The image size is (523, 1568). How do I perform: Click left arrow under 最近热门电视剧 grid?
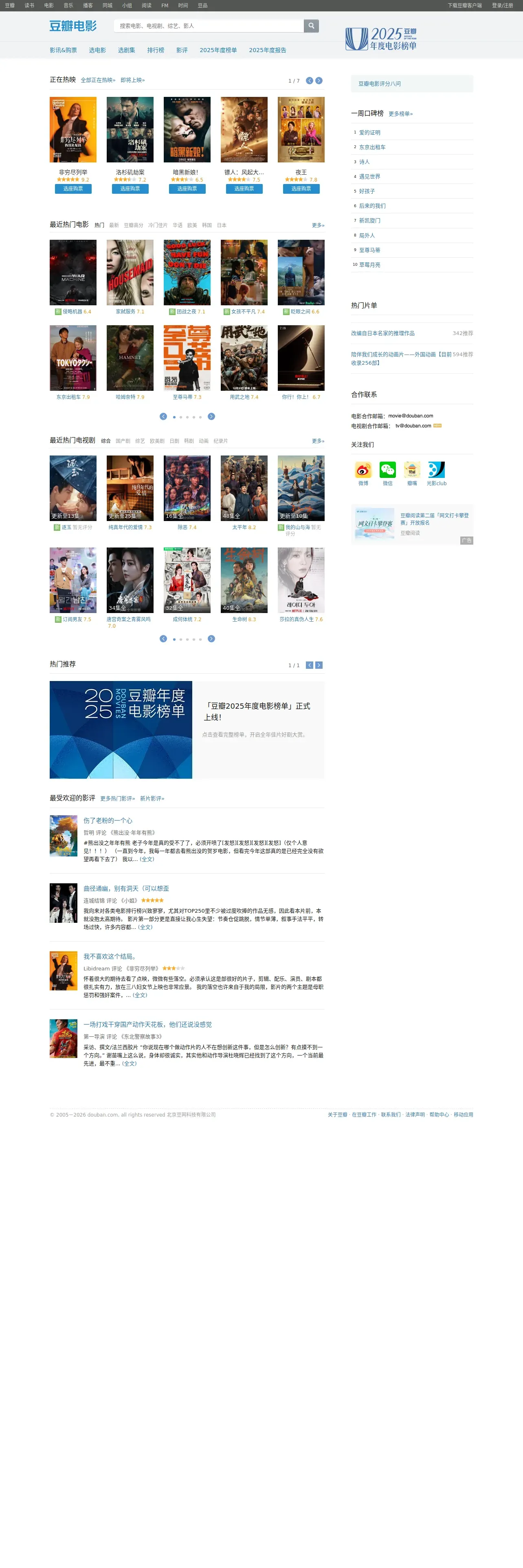(163, 639)
